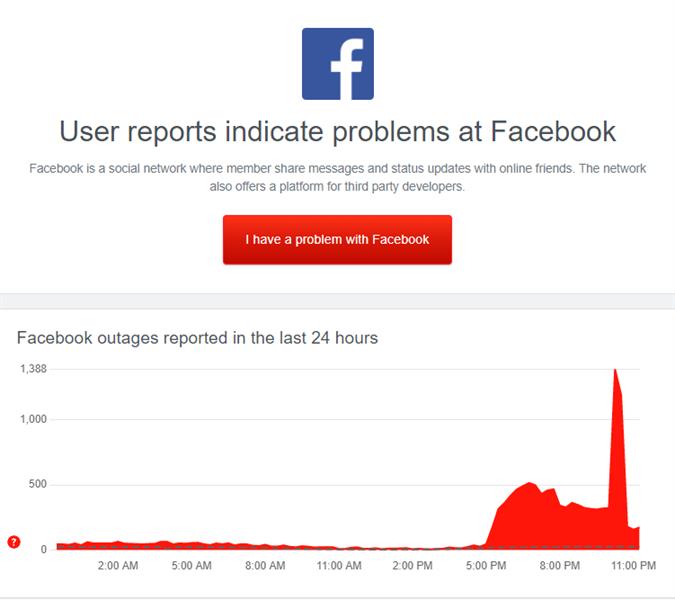675x600 pixels.
Task: Click the Facebook description paragraph text
Action: [338, 177]
